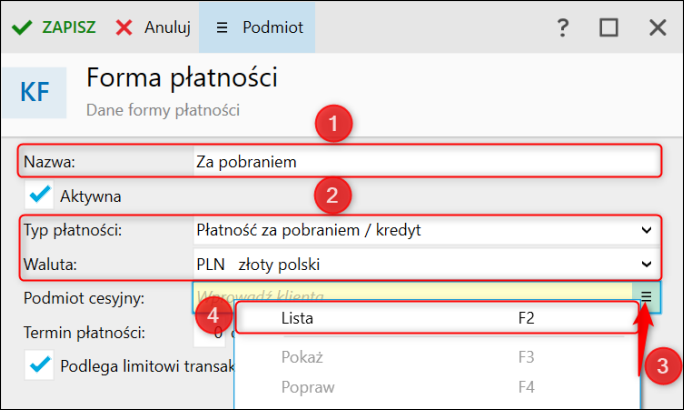The image size is (684, 410).
Task: Click into the Nazwa text field
Action: 420,160
